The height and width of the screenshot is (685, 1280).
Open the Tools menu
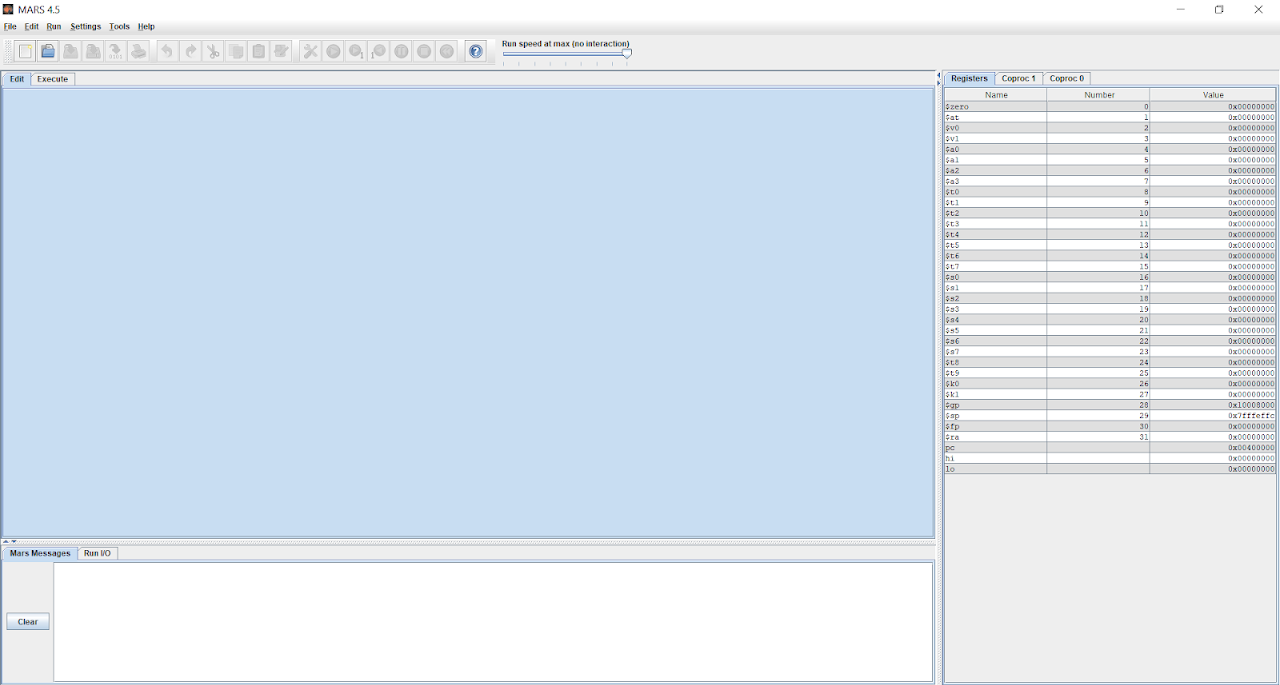(x=119, y=27)
